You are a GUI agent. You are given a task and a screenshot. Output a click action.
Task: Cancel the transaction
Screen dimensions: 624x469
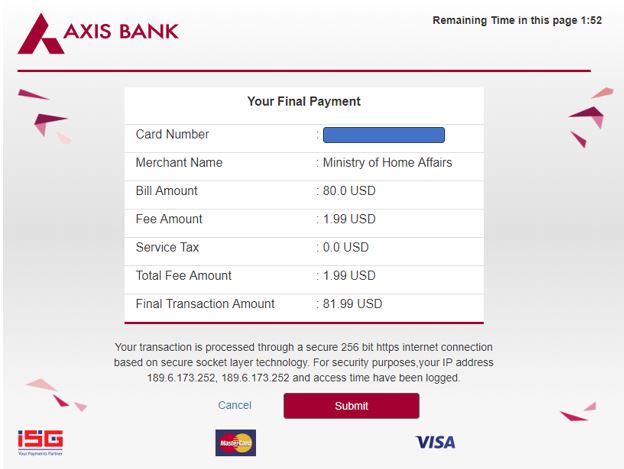(x=235, y=405)
